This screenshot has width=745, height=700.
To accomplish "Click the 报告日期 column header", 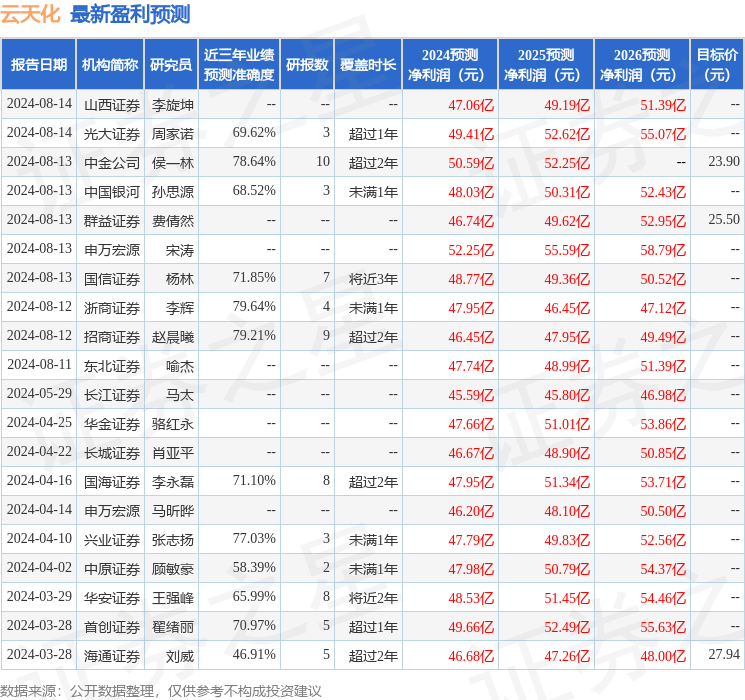I will tap(38, 65).
